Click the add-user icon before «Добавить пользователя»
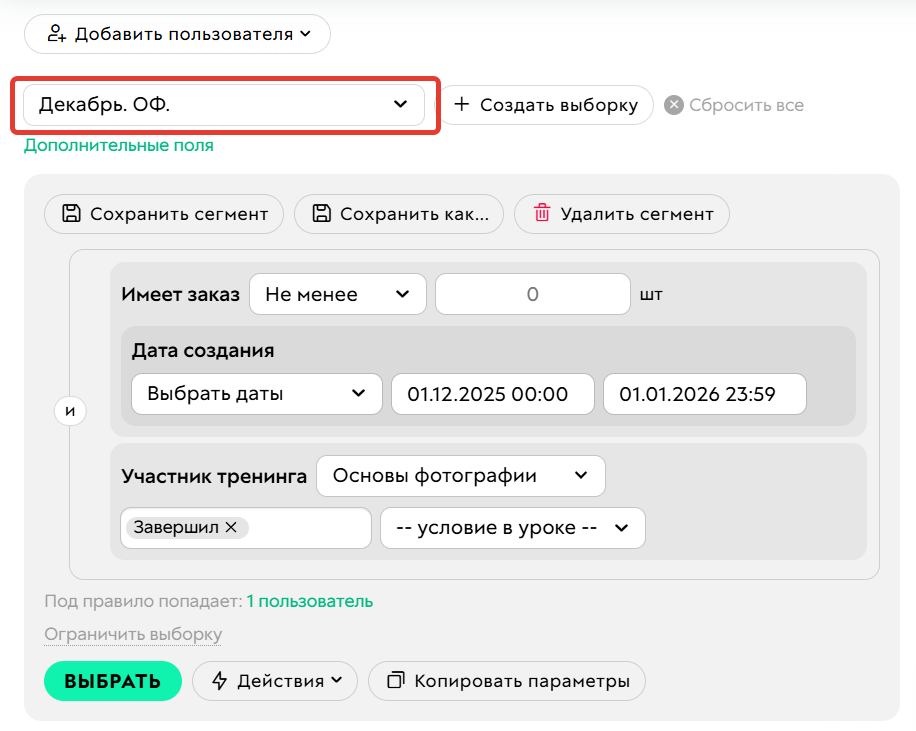The width and height of the screenshot is (916, 731). pos(57,33)
